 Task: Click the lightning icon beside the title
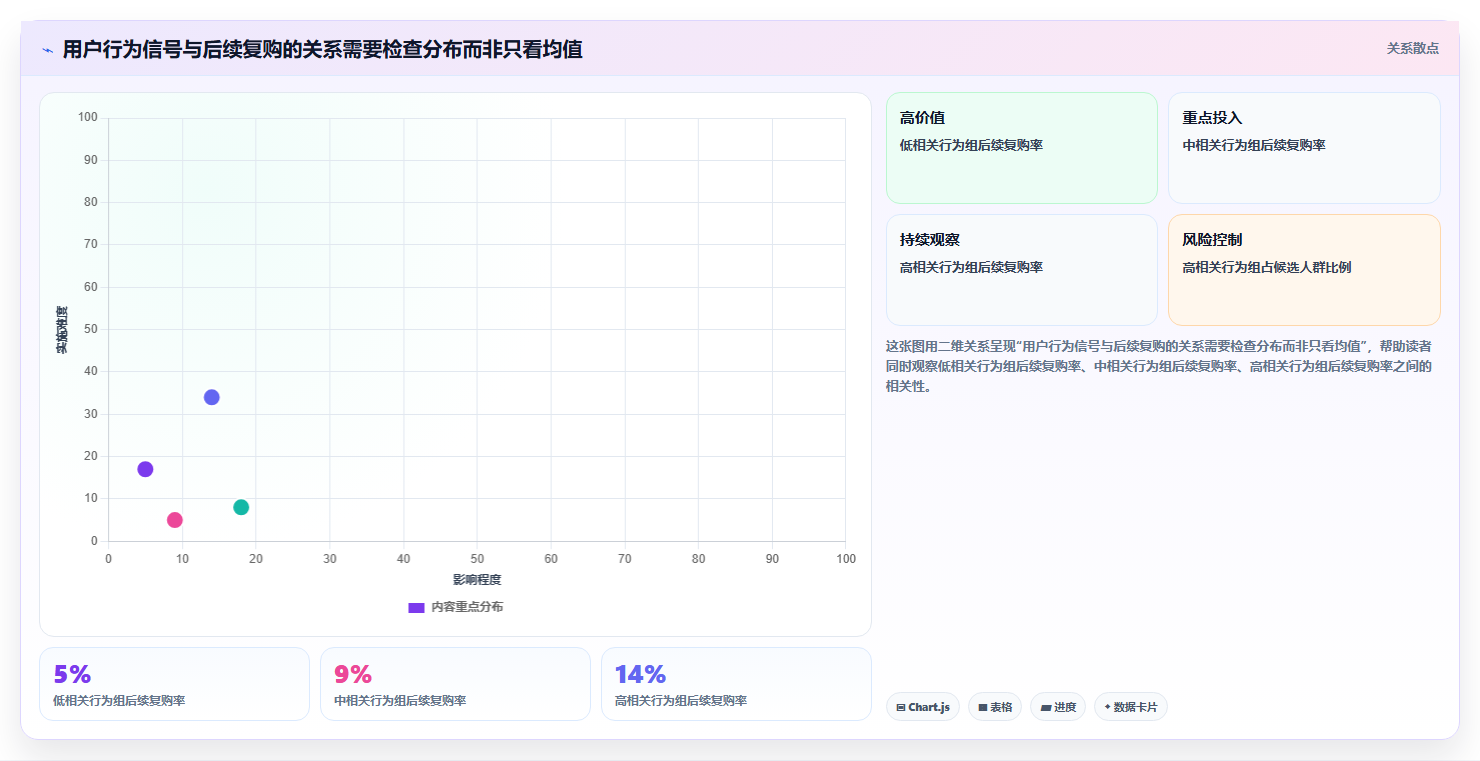(47, 50)
